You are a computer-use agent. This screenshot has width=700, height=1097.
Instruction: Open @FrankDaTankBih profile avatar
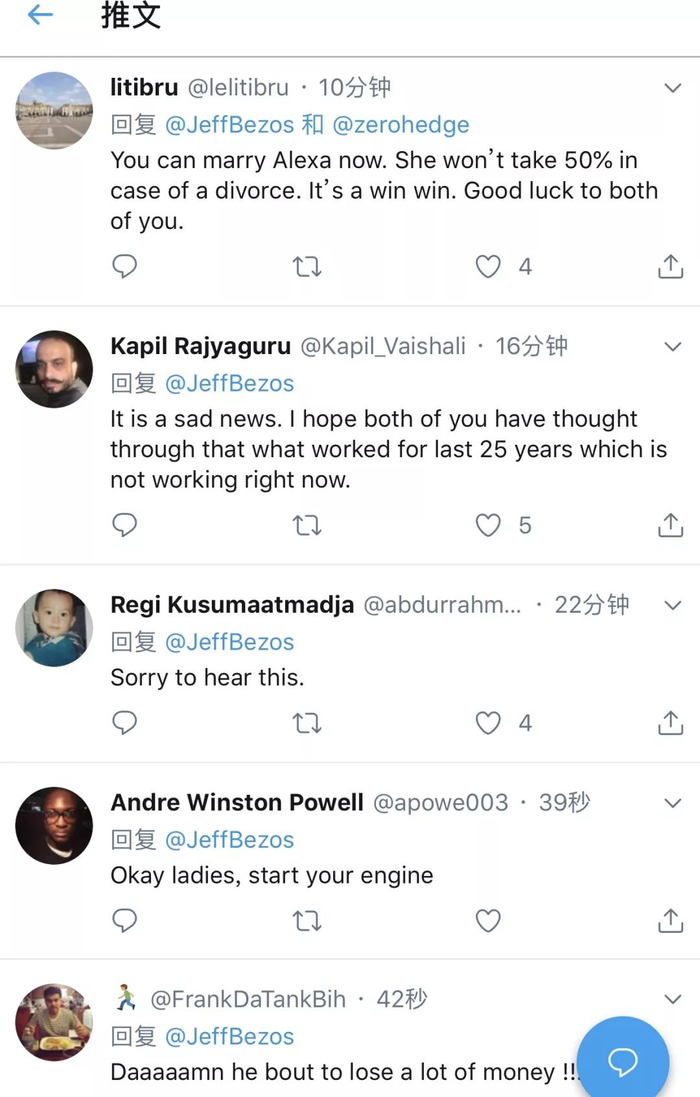[54, 1021]
